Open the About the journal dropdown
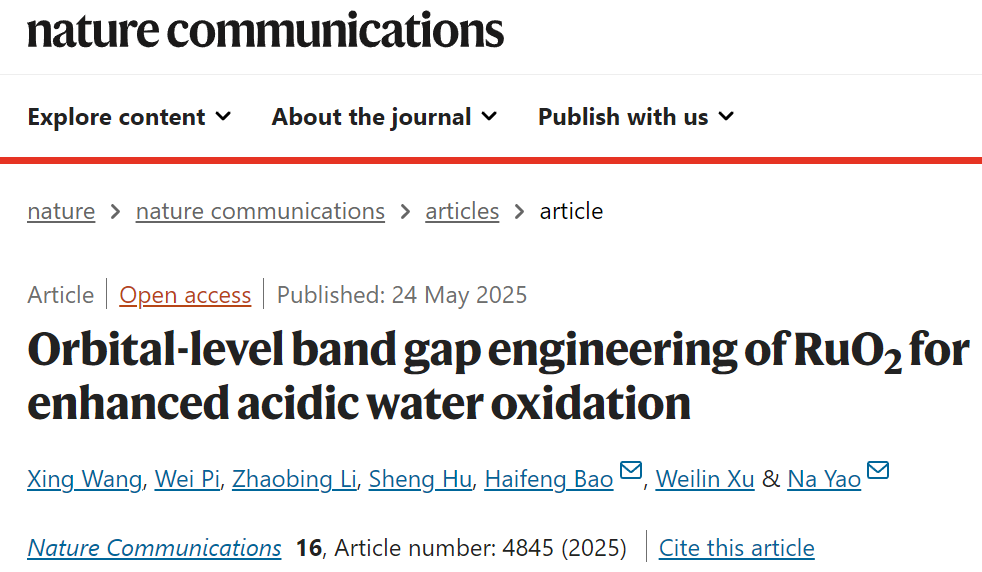 click(x=384, y=117)
